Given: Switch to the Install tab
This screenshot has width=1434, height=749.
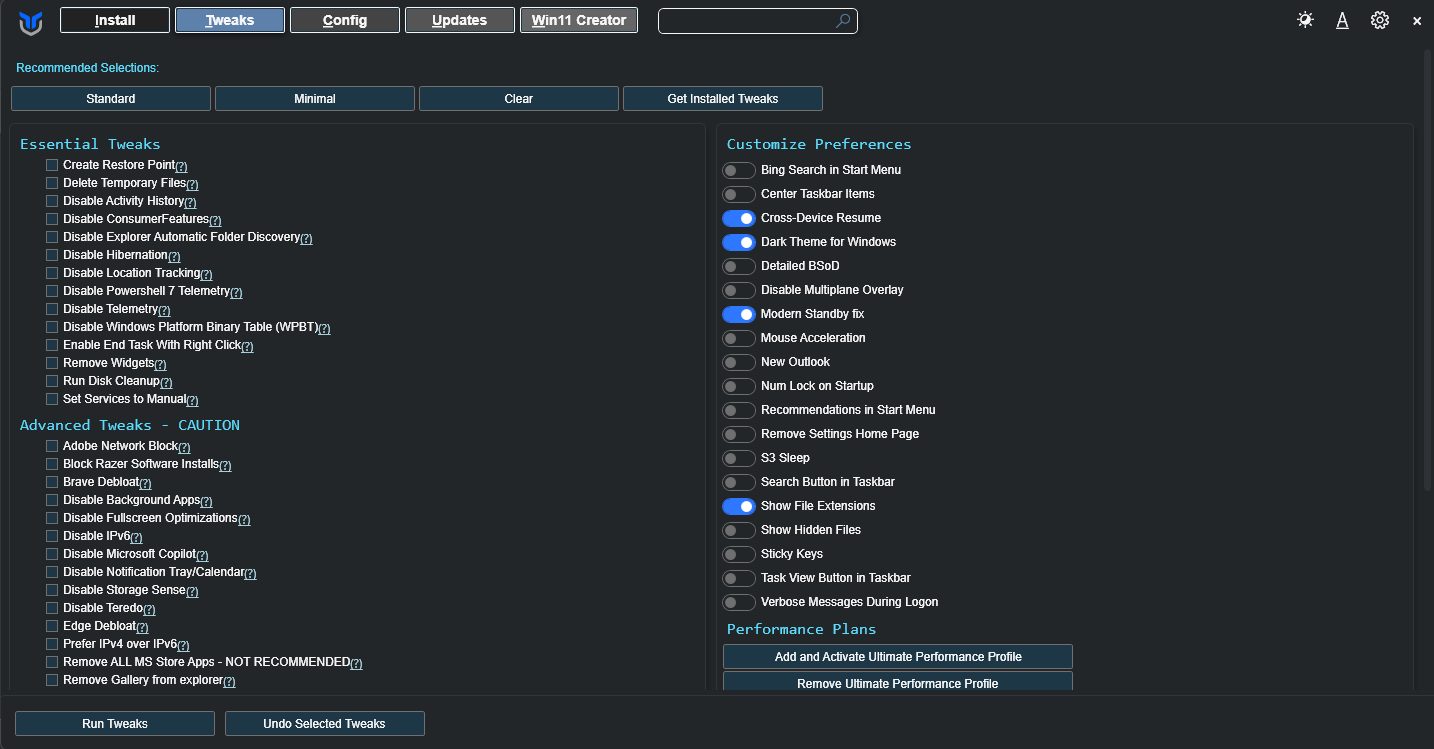Looking at the screenshot, I should point(115,20).
